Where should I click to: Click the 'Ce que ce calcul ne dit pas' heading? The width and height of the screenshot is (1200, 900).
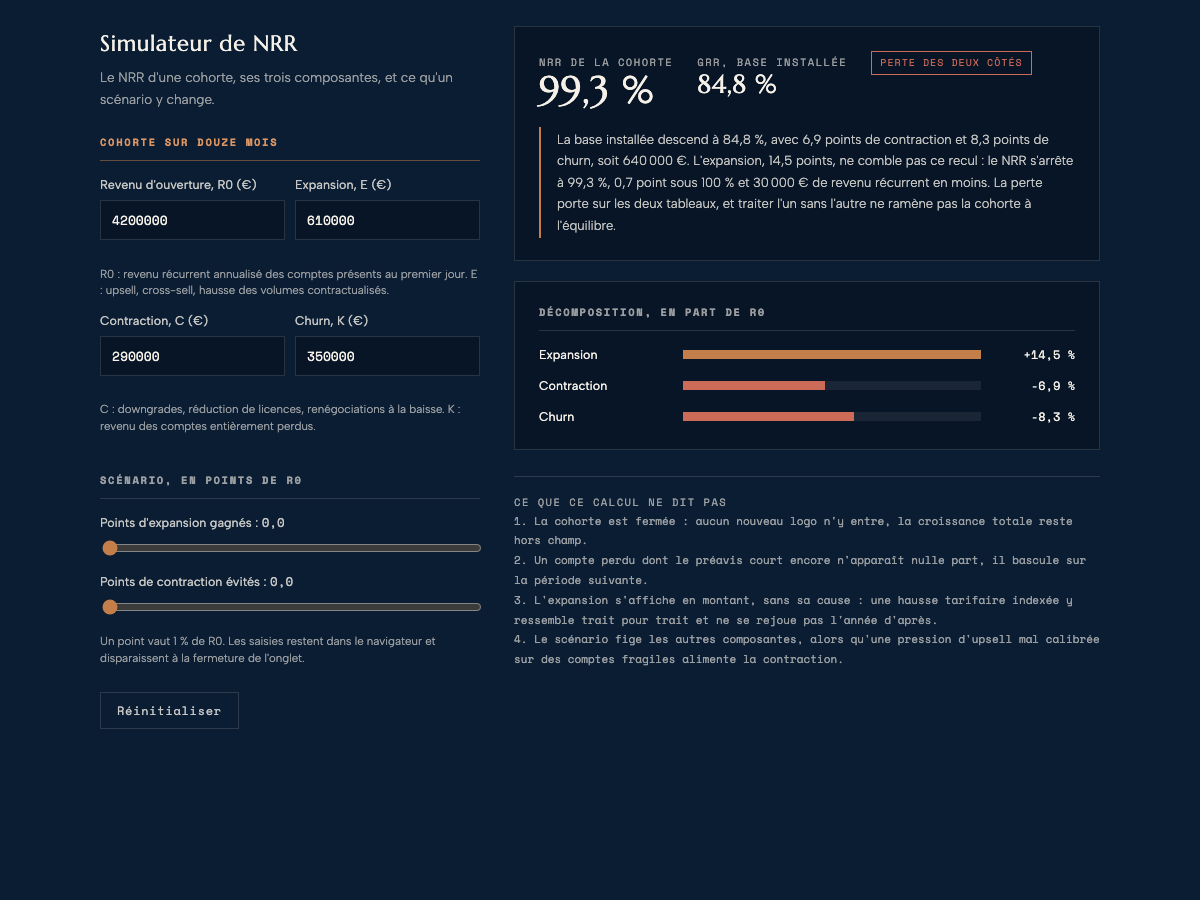pyautogui.click(x=620, y=502)
